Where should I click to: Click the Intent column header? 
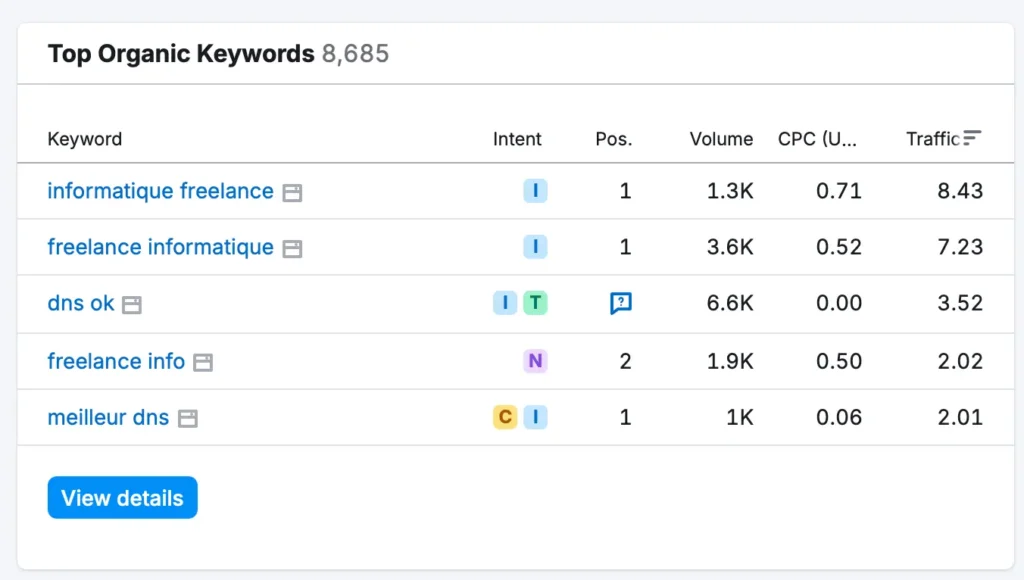pyautogui.click(x=517, y=139)
